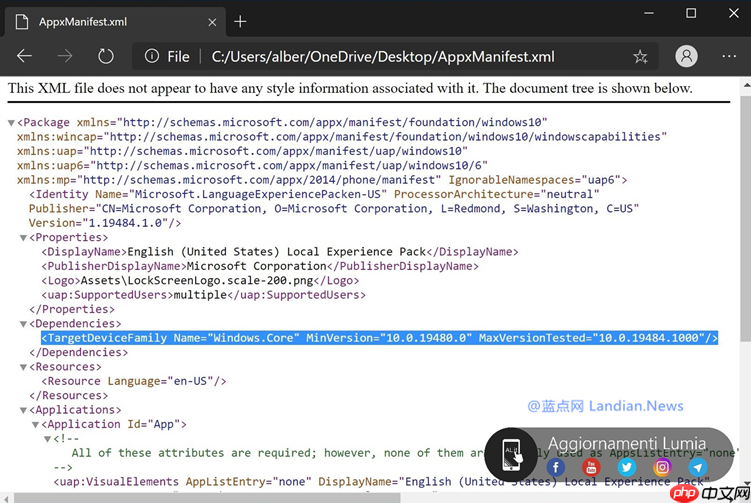
Task: Click the horizontal scrollbar thumb
Action: 207,498
